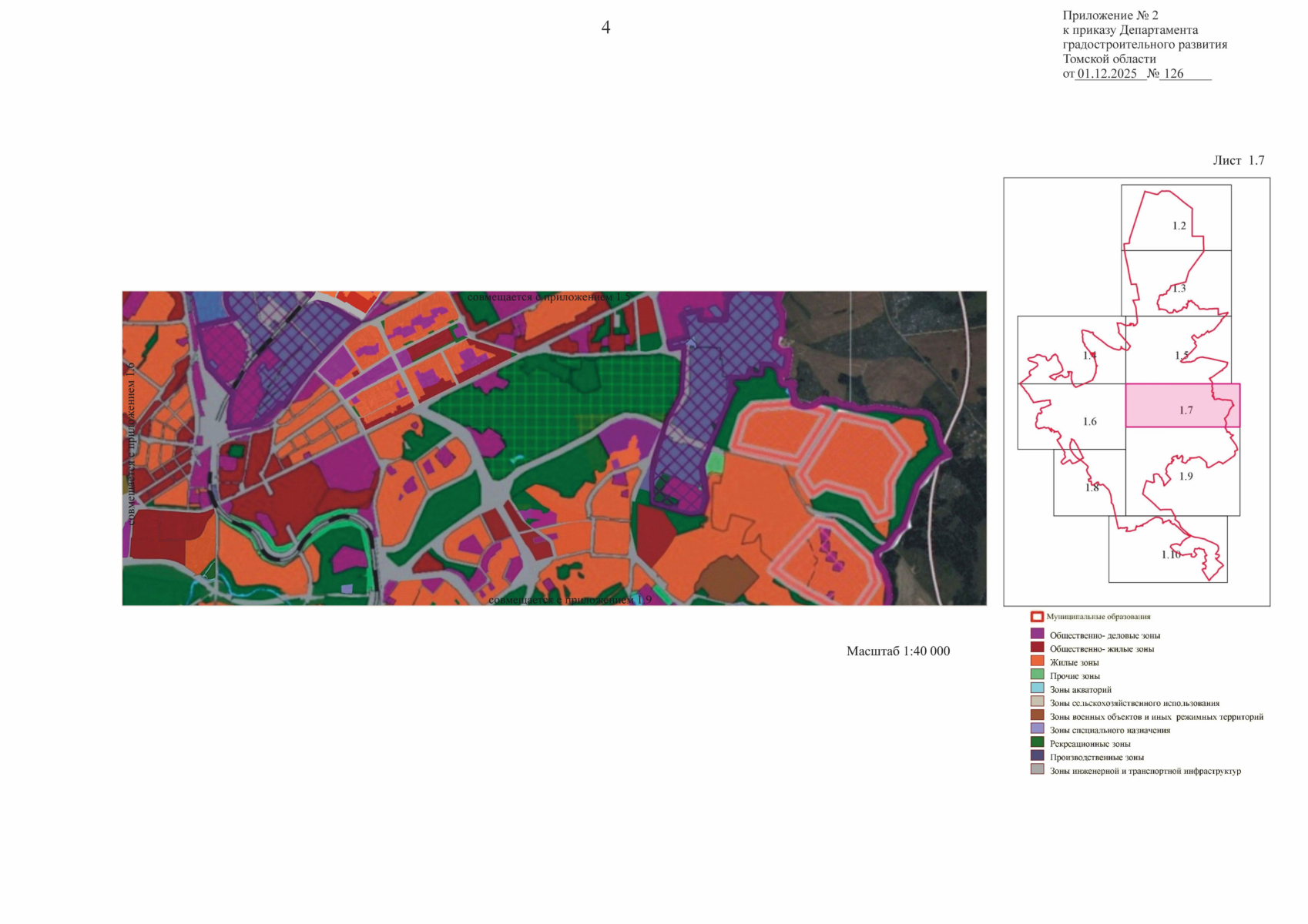Select the dark red Общественно-жилые зоны swatch
This screenshot has height=924, width=1308.
1037,648
